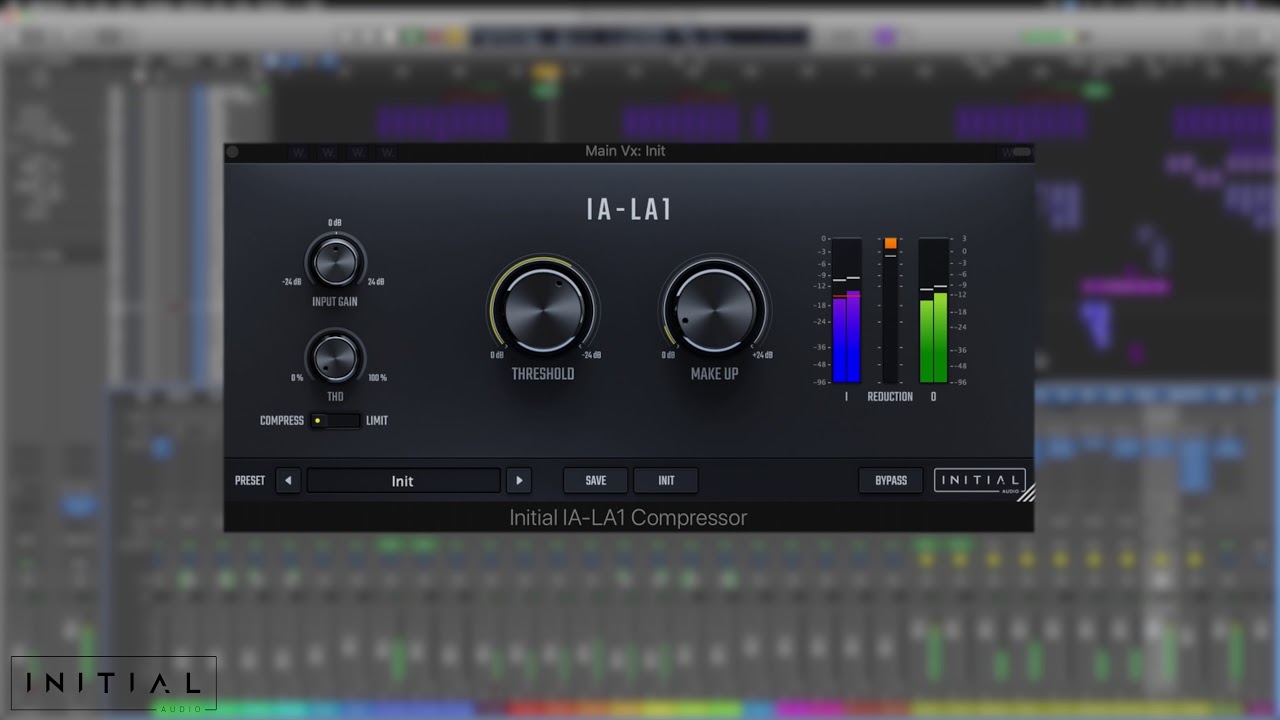Open the preset name field showing Init

coord(403,481)
